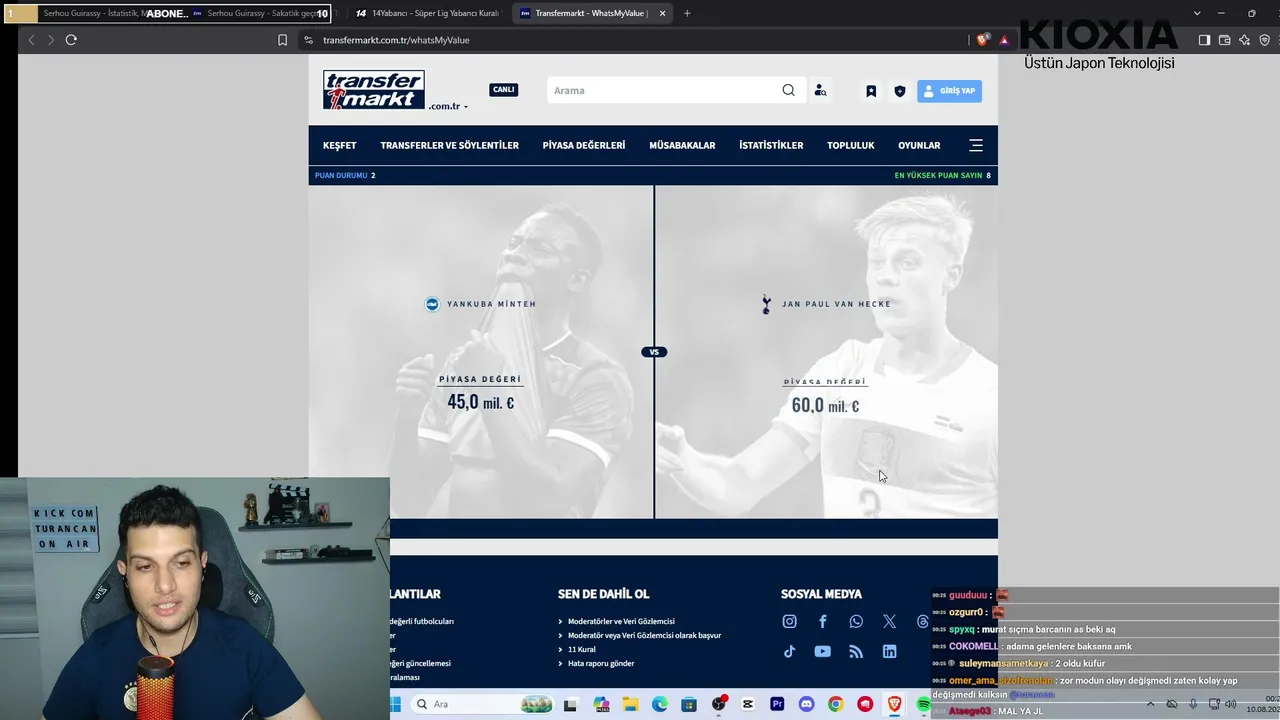Click the Brave Shields icon
This screenshot has height=720, width=1280.
(982, 40)
